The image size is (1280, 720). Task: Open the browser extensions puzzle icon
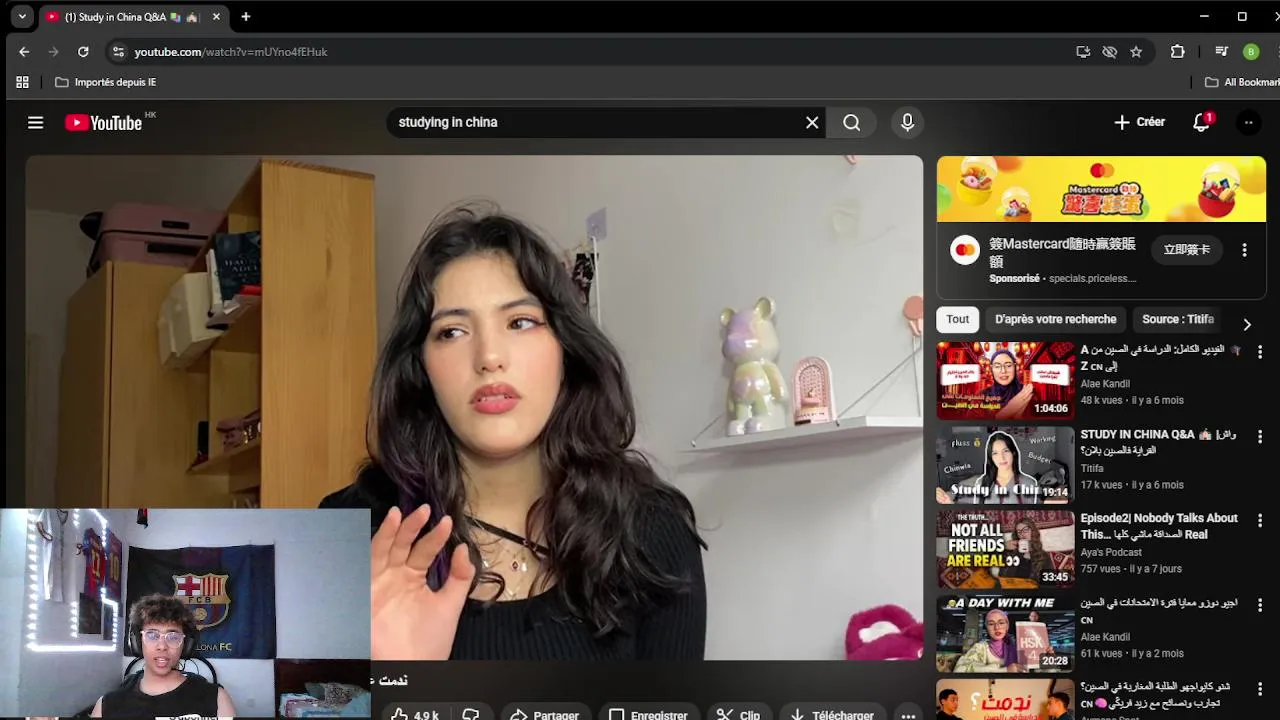tap(1177, 52)
